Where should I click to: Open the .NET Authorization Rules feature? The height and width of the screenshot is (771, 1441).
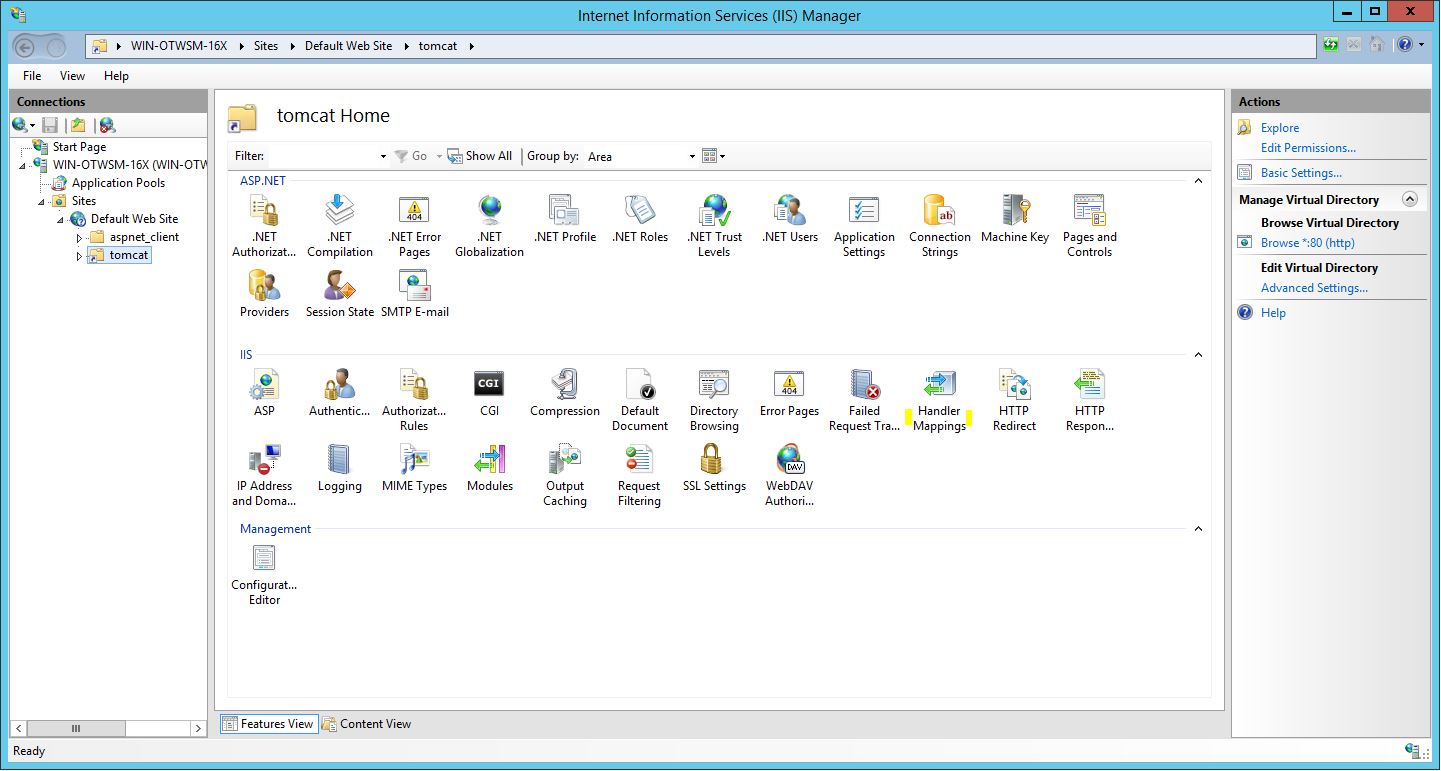(264, 226)
